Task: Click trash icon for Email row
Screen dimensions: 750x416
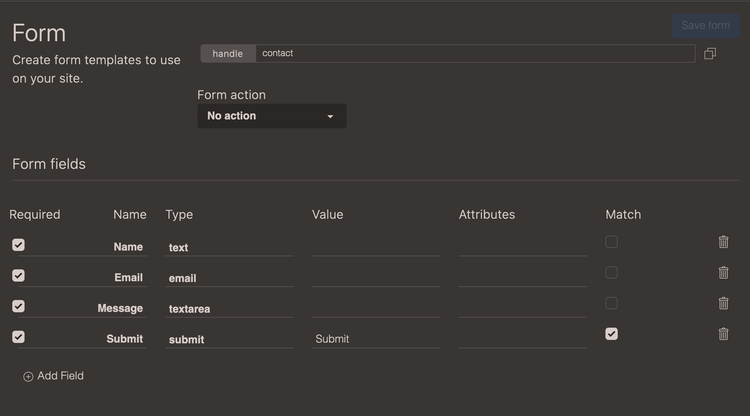Action: click(x=723, y=273)
